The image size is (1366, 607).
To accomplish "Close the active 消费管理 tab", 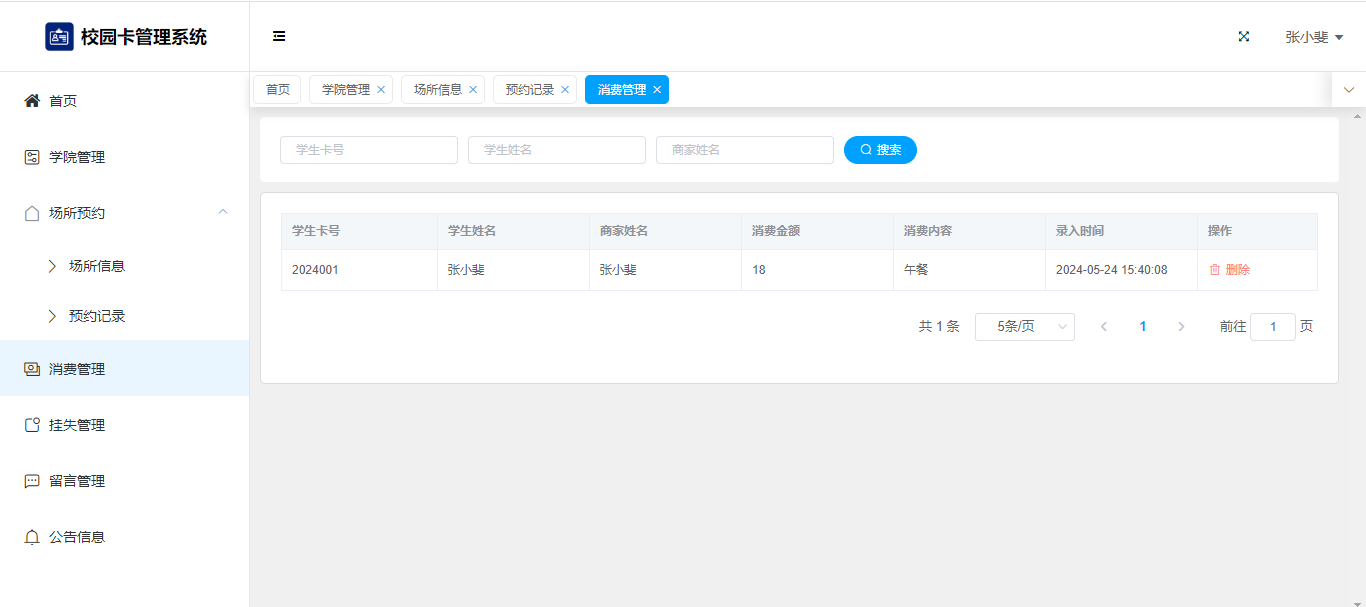I will tap(657, 90).
